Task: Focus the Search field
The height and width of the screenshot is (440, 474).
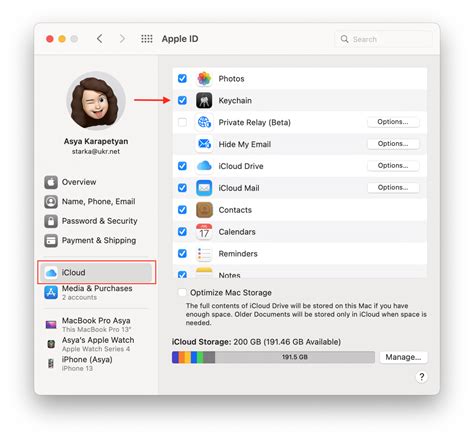Action: click(384, 39)
